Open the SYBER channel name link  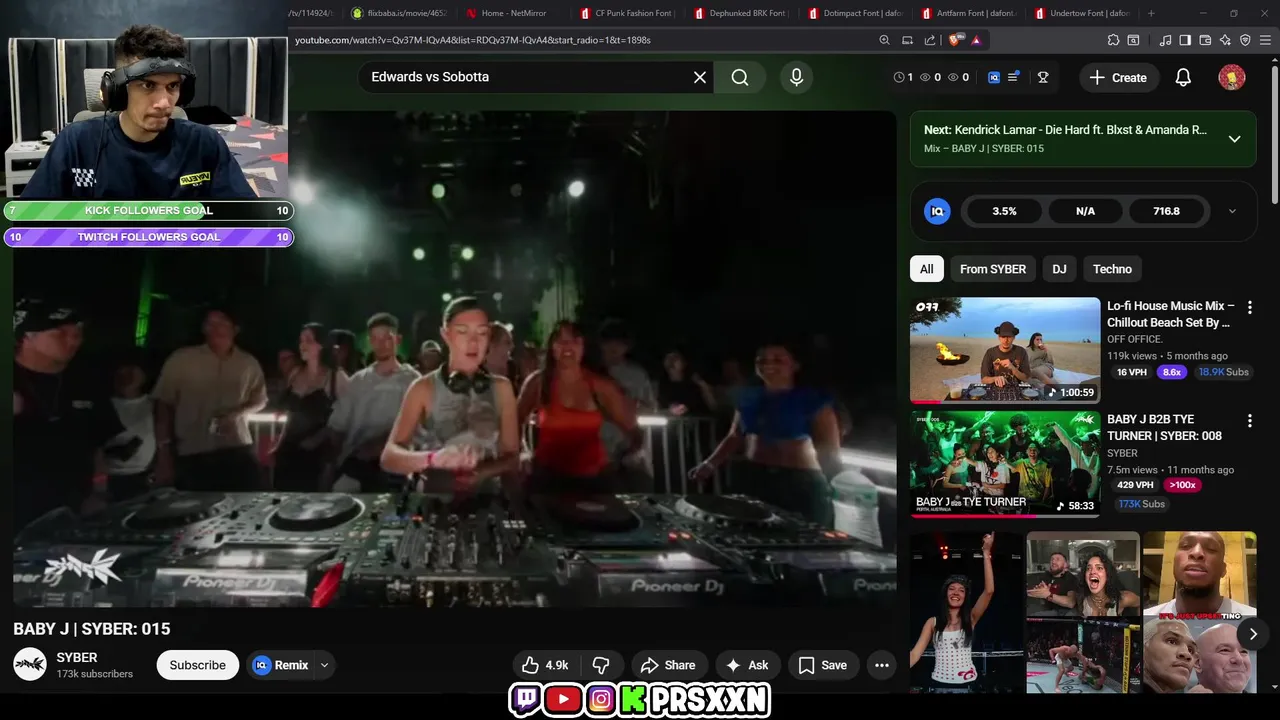point(77,657)
